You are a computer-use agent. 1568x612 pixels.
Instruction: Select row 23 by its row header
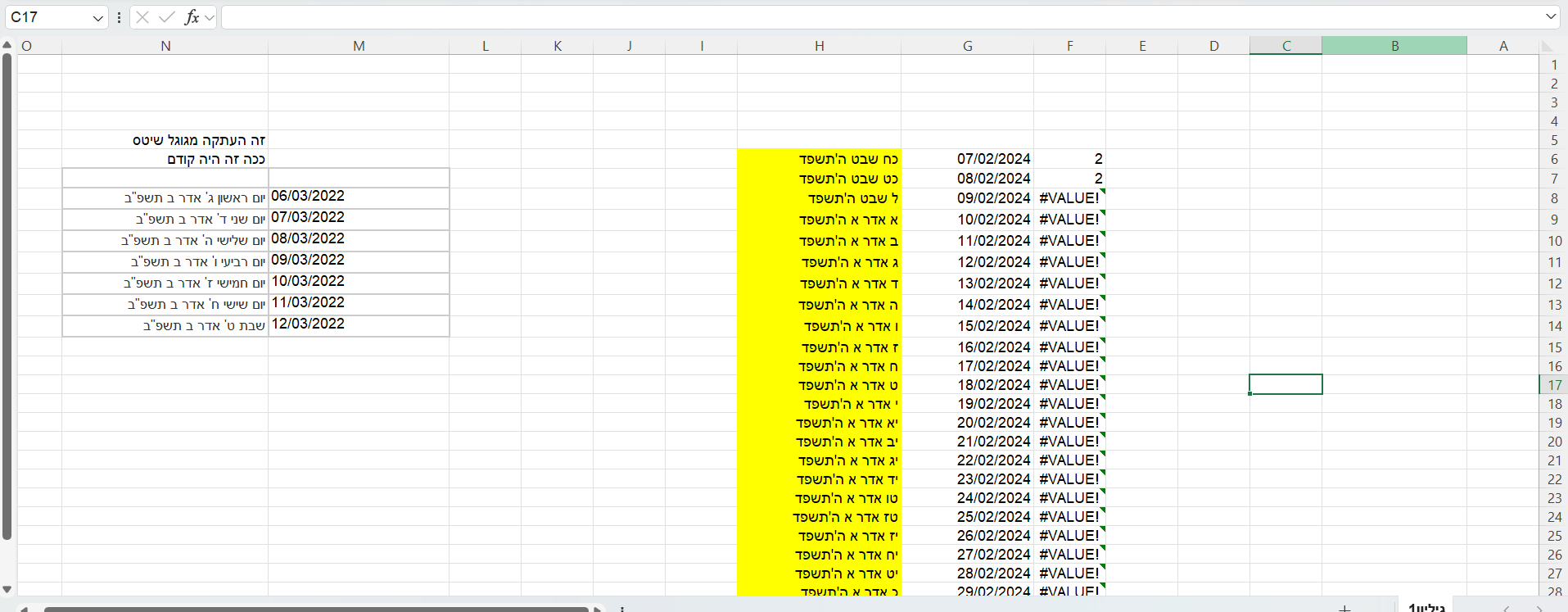pyautogui.click(x=1554, y=498)
